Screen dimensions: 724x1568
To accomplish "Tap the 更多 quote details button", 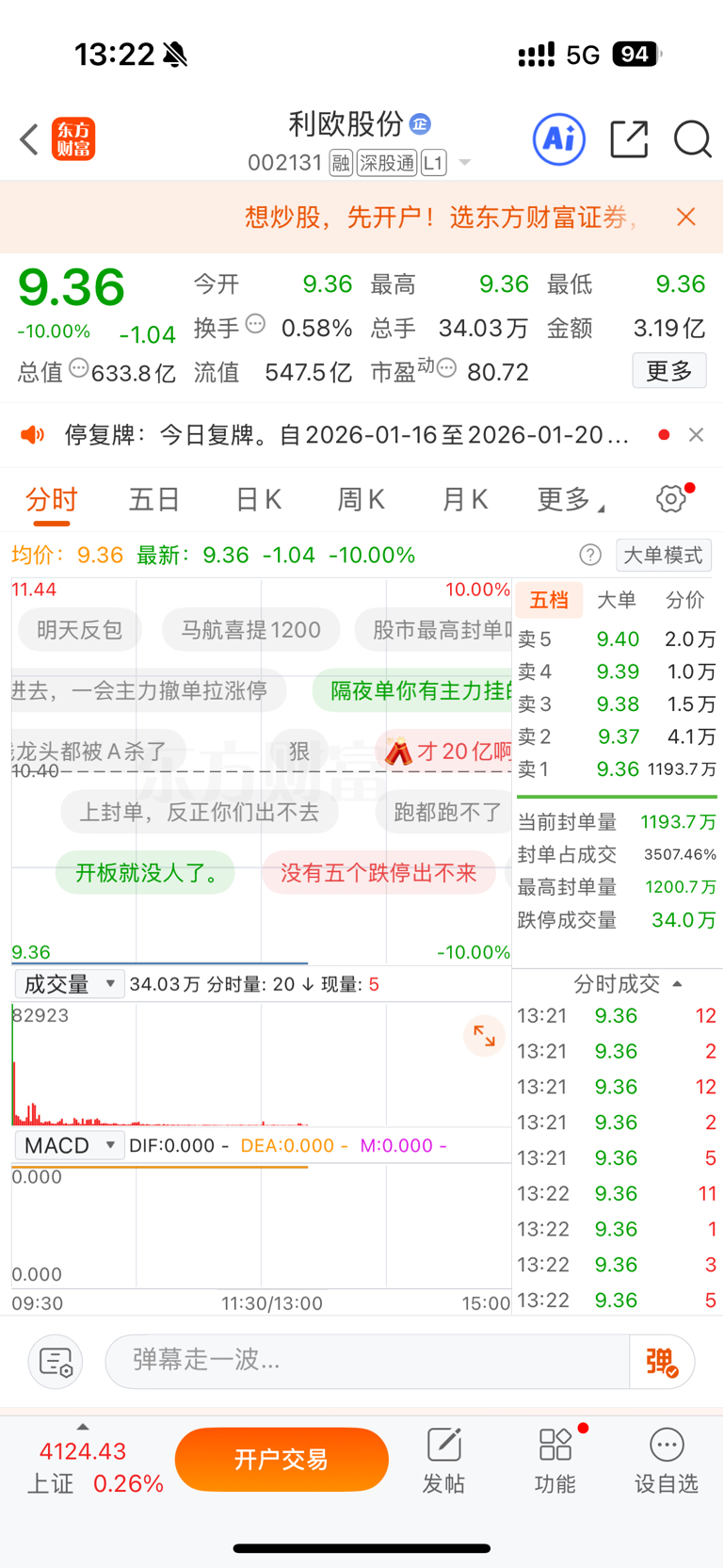I will tap(669, 371).
